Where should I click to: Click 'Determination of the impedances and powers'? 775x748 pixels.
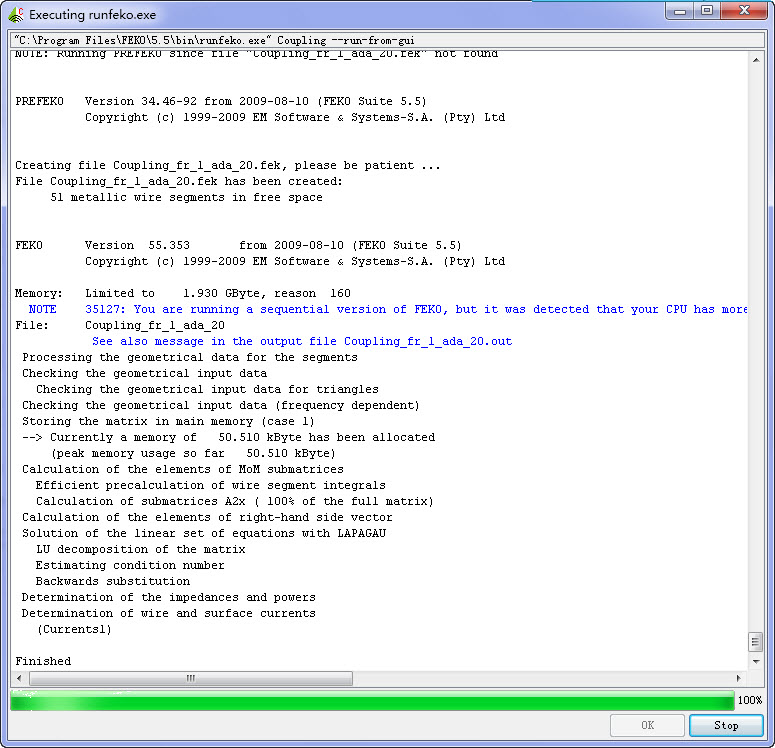(x=169, y=597)
